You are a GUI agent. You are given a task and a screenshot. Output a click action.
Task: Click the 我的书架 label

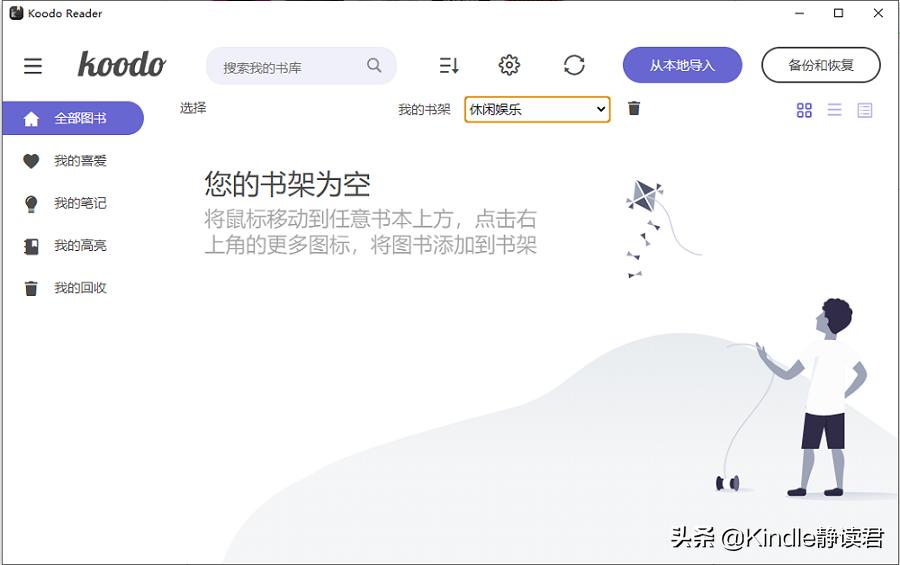(424, 109)
